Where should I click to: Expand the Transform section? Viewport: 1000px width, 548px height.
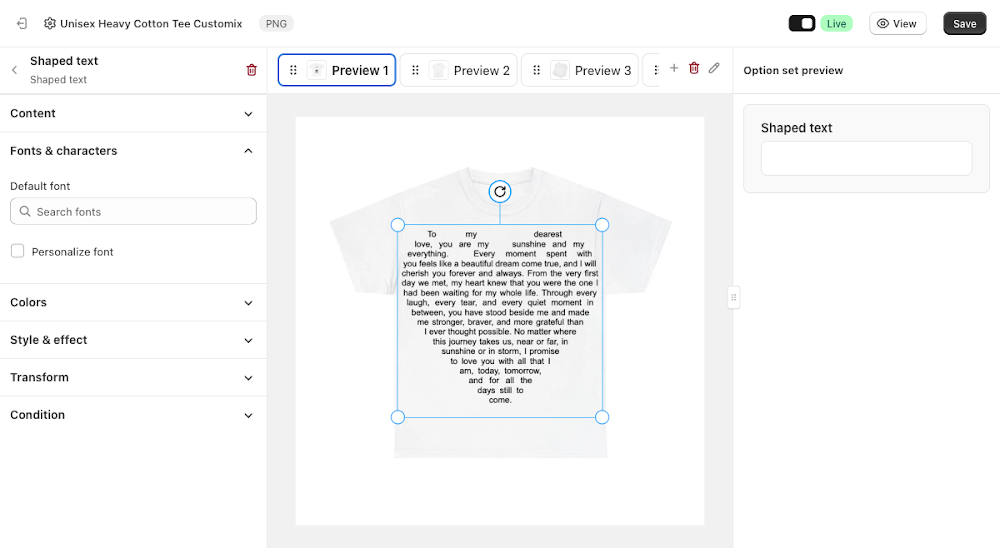pos(133,378)
